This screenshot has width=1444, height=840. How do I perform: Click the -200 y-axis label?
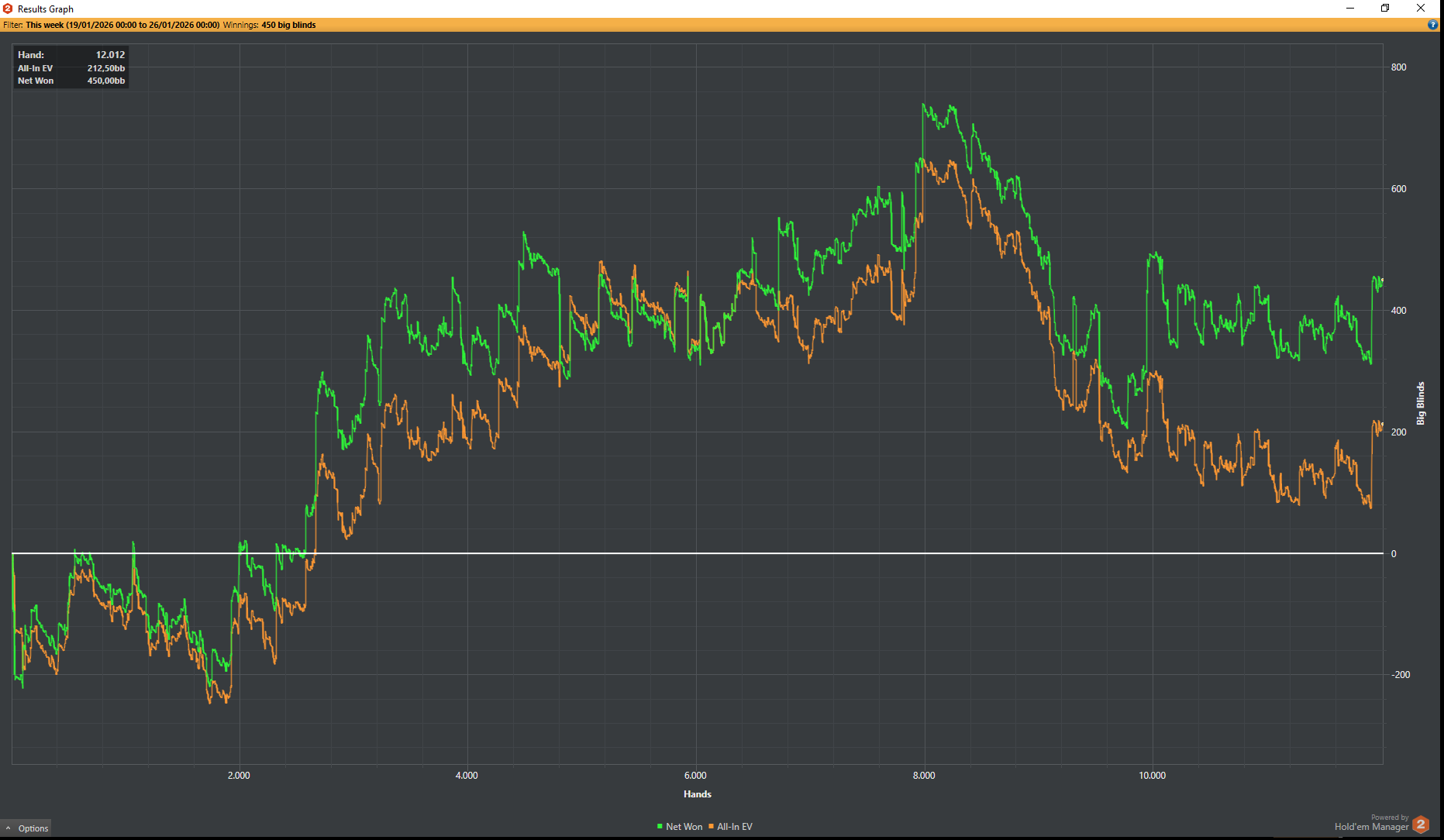click(1401, 675)
